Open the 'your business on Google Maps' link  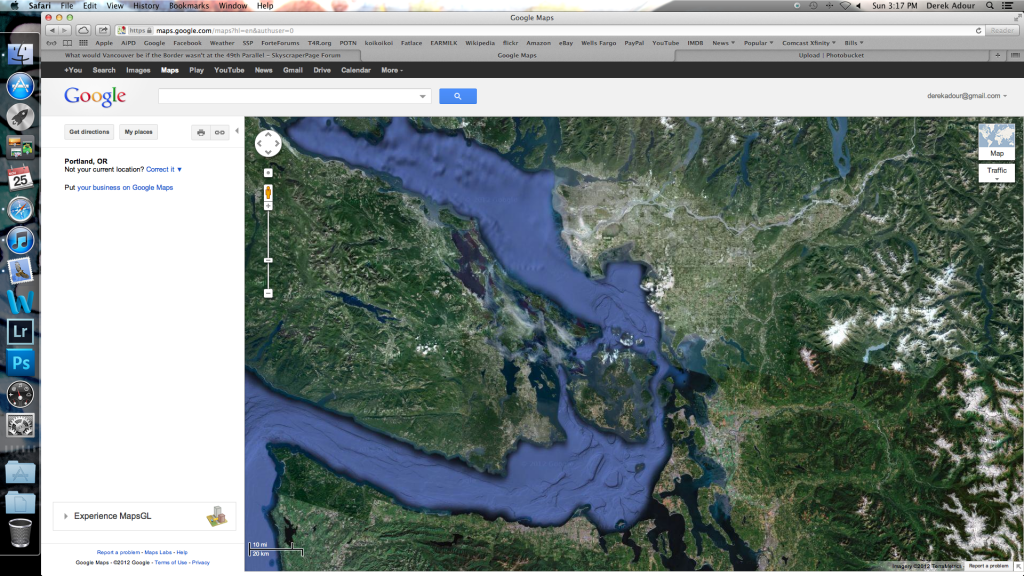125,187
